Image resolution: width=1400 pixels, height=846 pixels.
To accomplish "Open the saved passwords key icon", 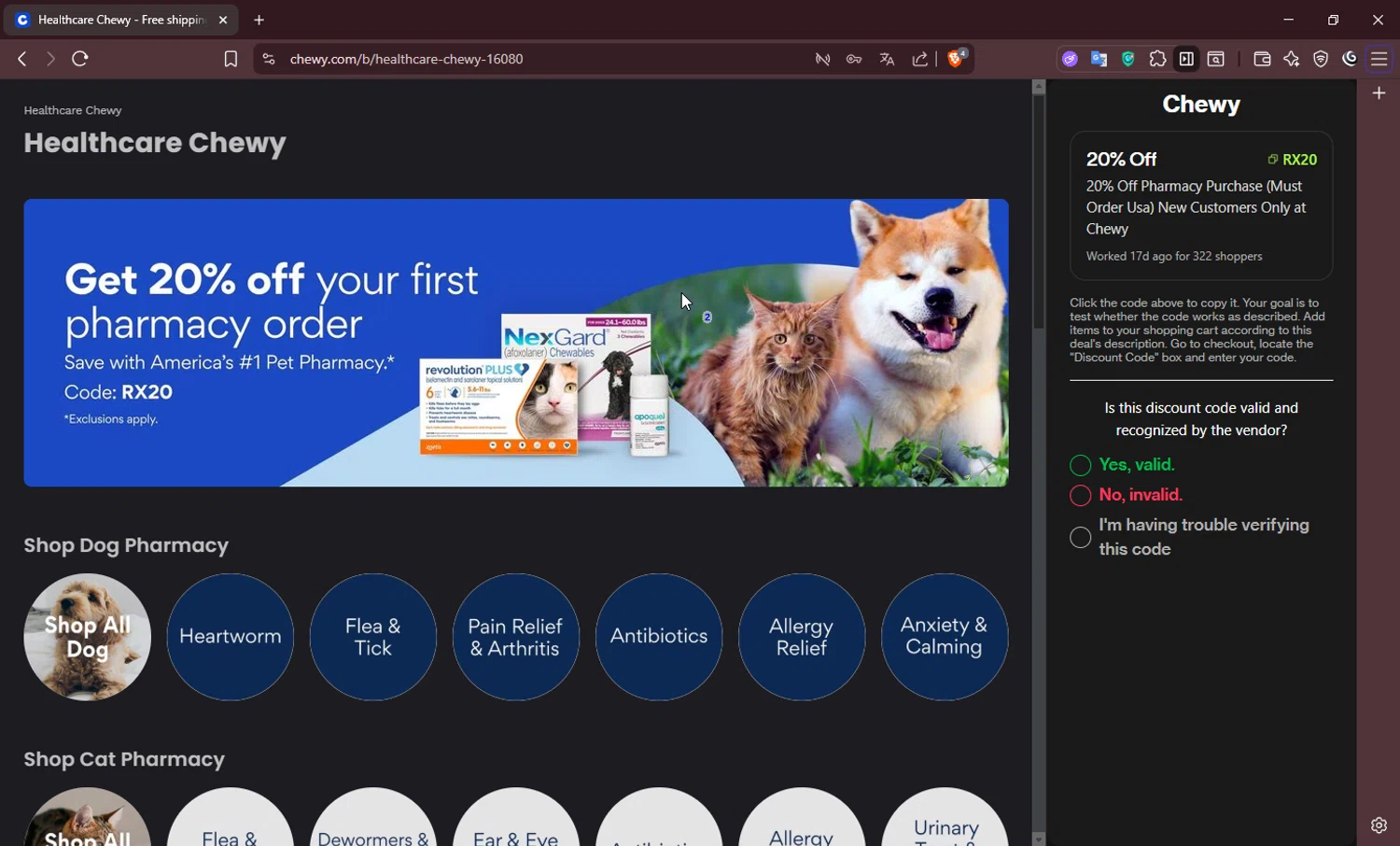I will pos(854,59).
